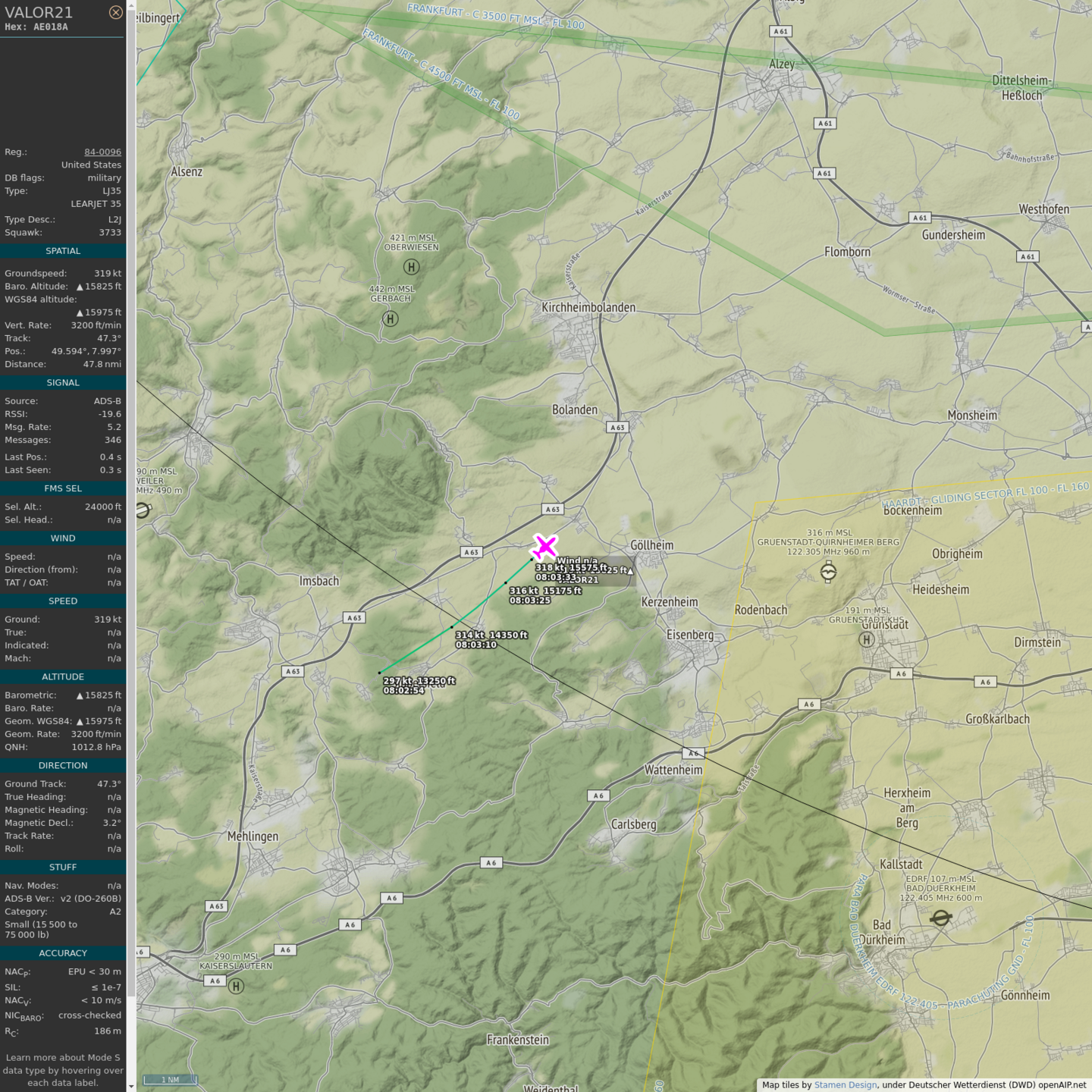Select Gruenstadt-Quirnheimer Berg glider airfield icon

pyautogui.click(x=828, y=573)
